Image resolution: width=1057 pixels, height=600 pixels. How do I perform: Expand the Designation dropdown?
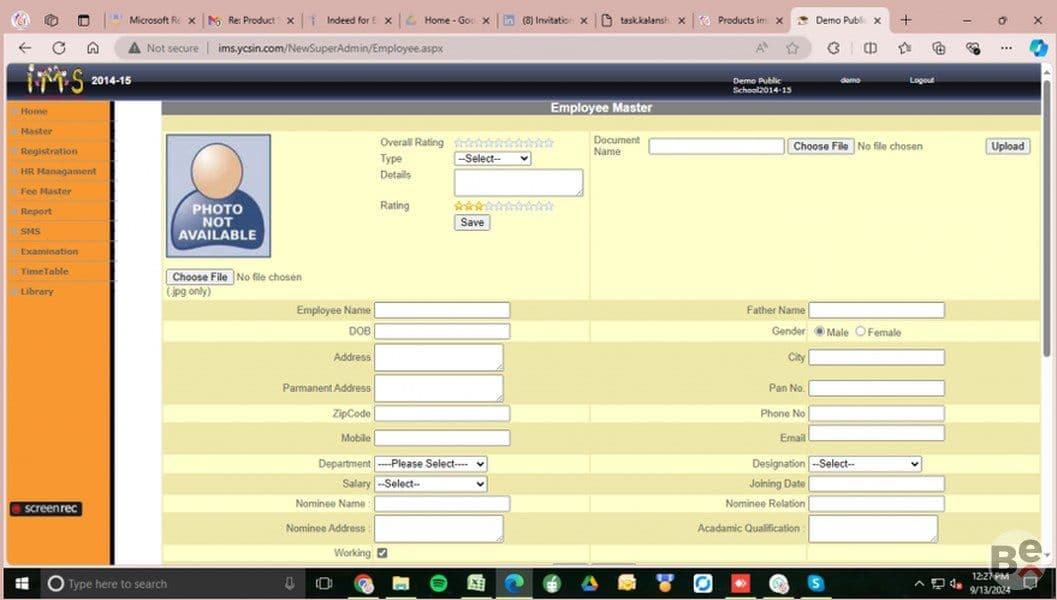(865, 464)
